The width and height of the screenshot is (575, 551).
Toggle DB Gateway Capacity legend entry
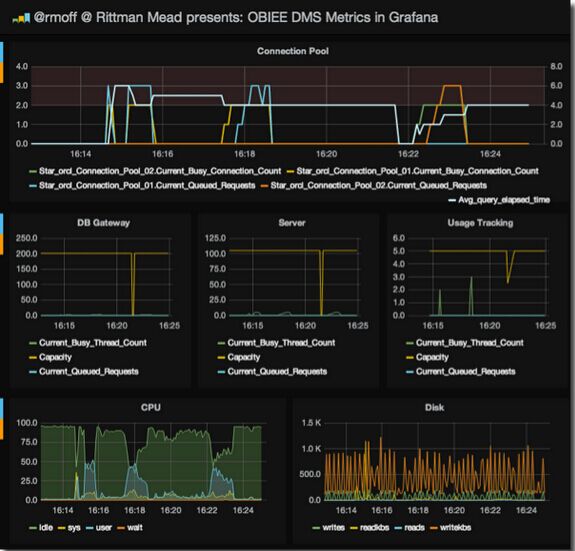[x=51, y=357]
